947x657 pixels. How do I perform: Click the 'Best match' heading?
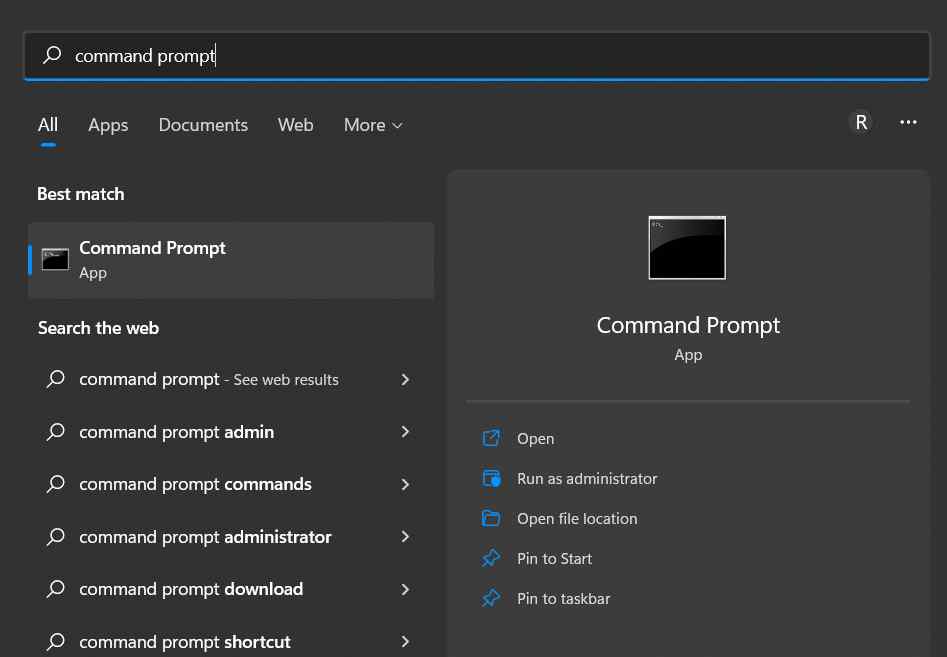pyautogui.click(x=80, y=194)
